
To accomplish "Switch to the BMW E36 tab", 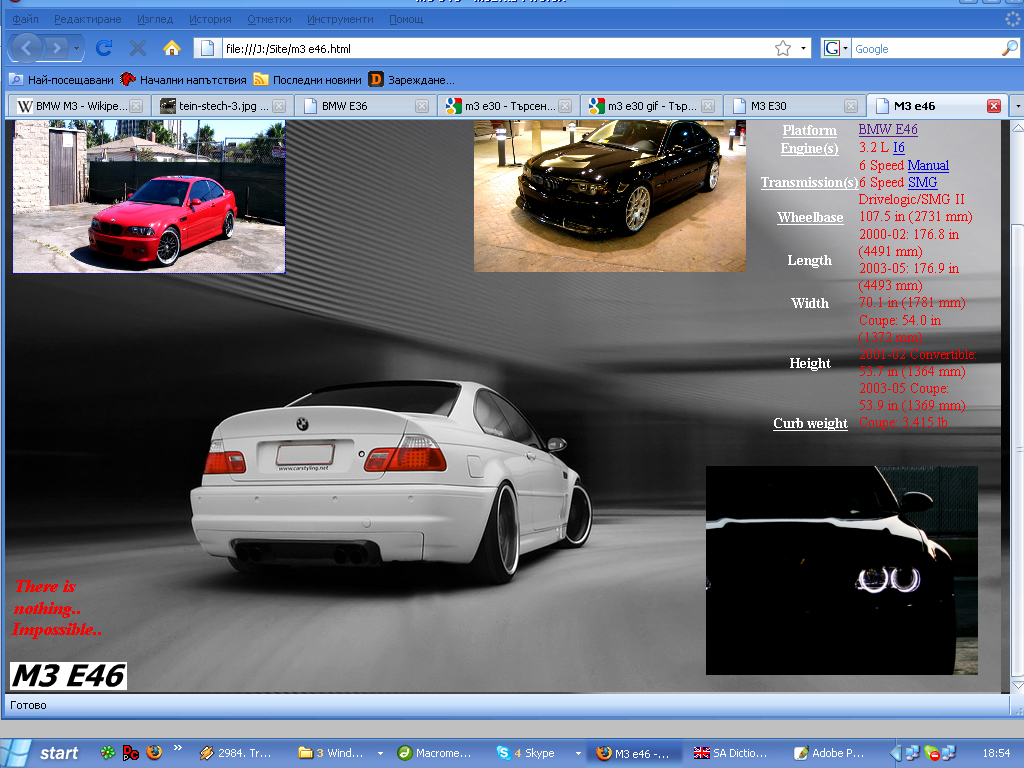I will [x=366, y=106].
